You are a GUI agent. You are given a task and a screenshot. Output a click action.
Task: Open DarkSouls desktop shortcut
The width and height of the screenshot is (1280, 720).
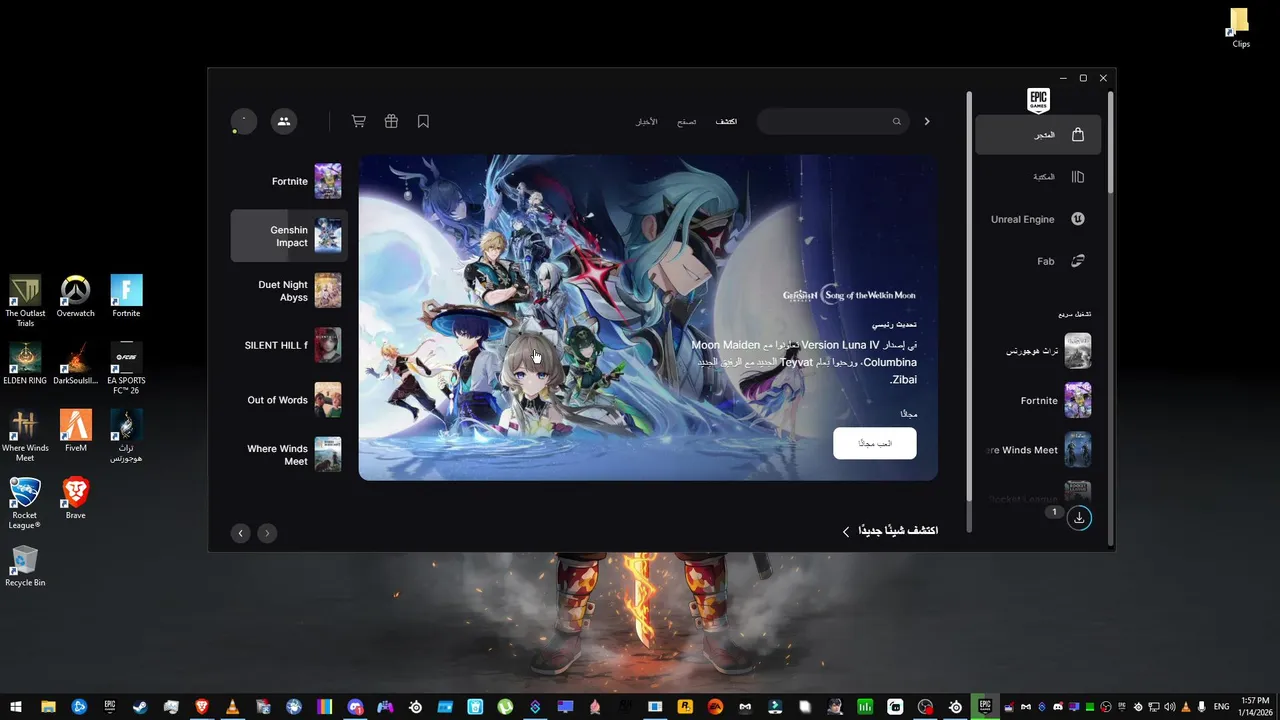(x=76, y=363)
